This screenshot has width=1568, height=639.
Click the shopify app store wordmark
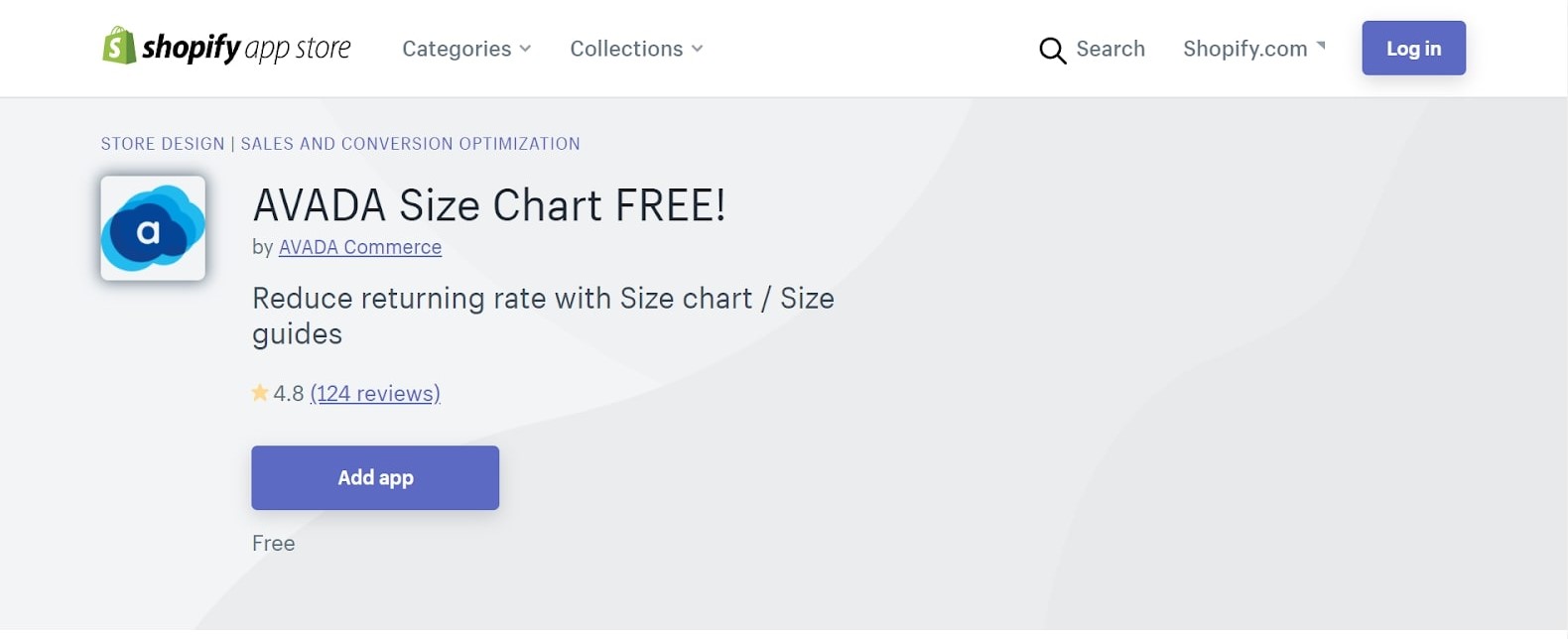click(246, 48)
